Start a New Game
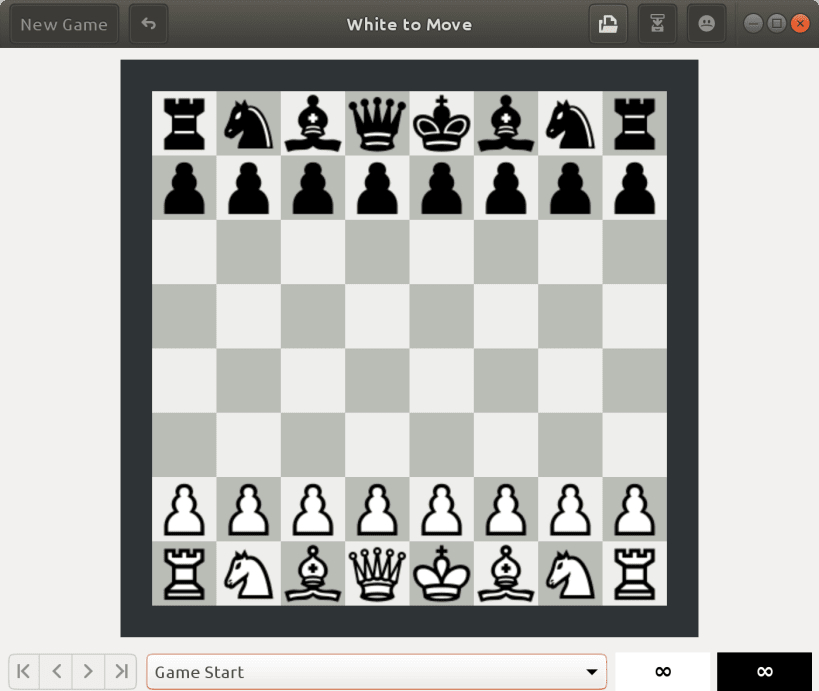 [x=64, y=24]
